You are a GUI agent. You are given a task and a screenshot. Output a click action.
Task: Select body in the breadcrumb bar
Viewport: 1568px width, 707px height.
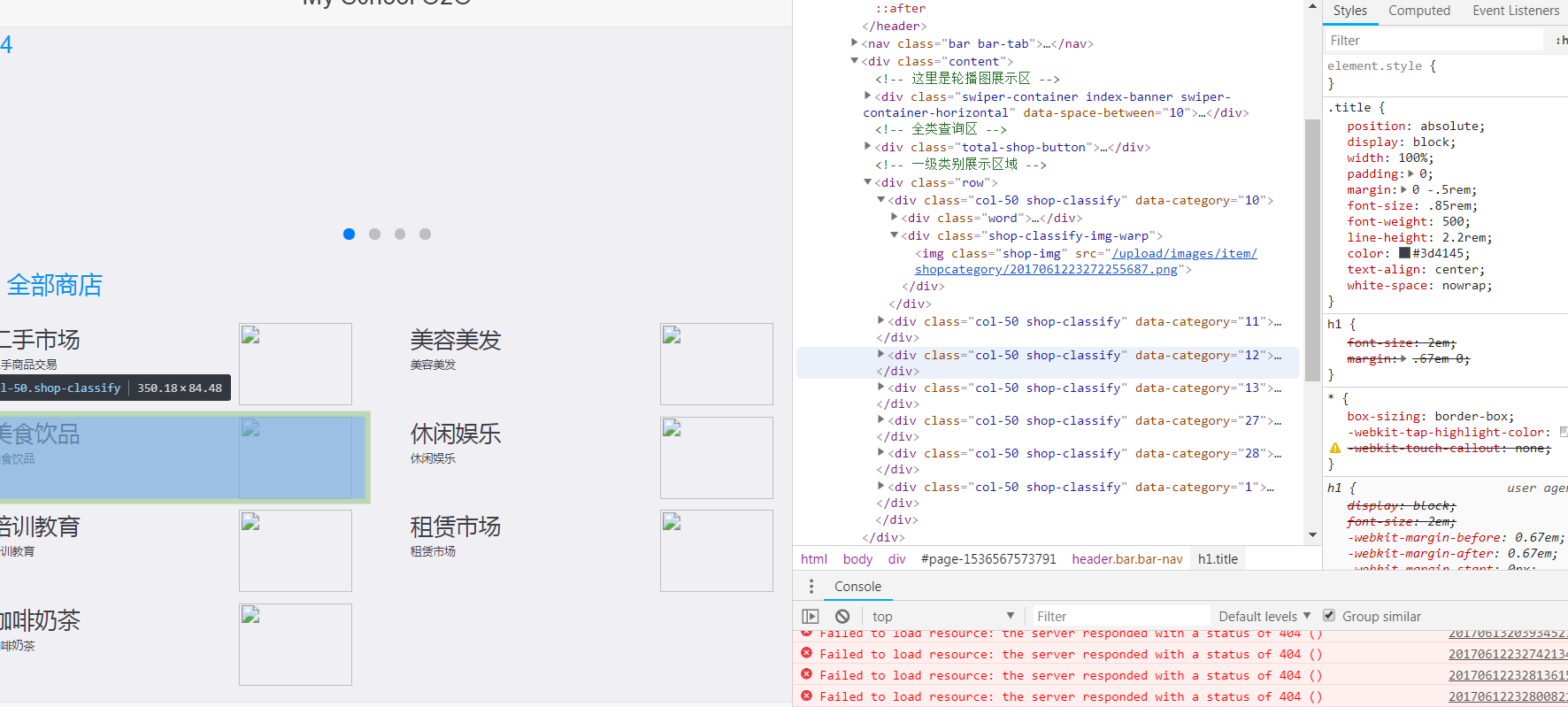click(x=857, y=559)
